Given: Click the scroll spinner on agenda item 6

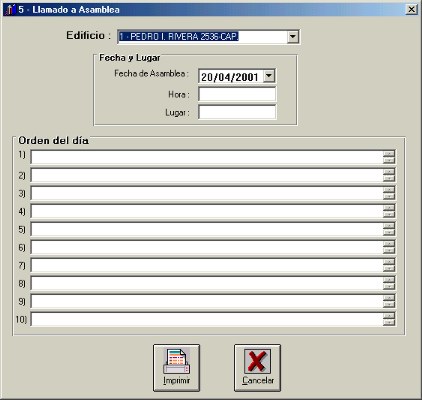Looking at the screenshot, I should pos(389,247).
